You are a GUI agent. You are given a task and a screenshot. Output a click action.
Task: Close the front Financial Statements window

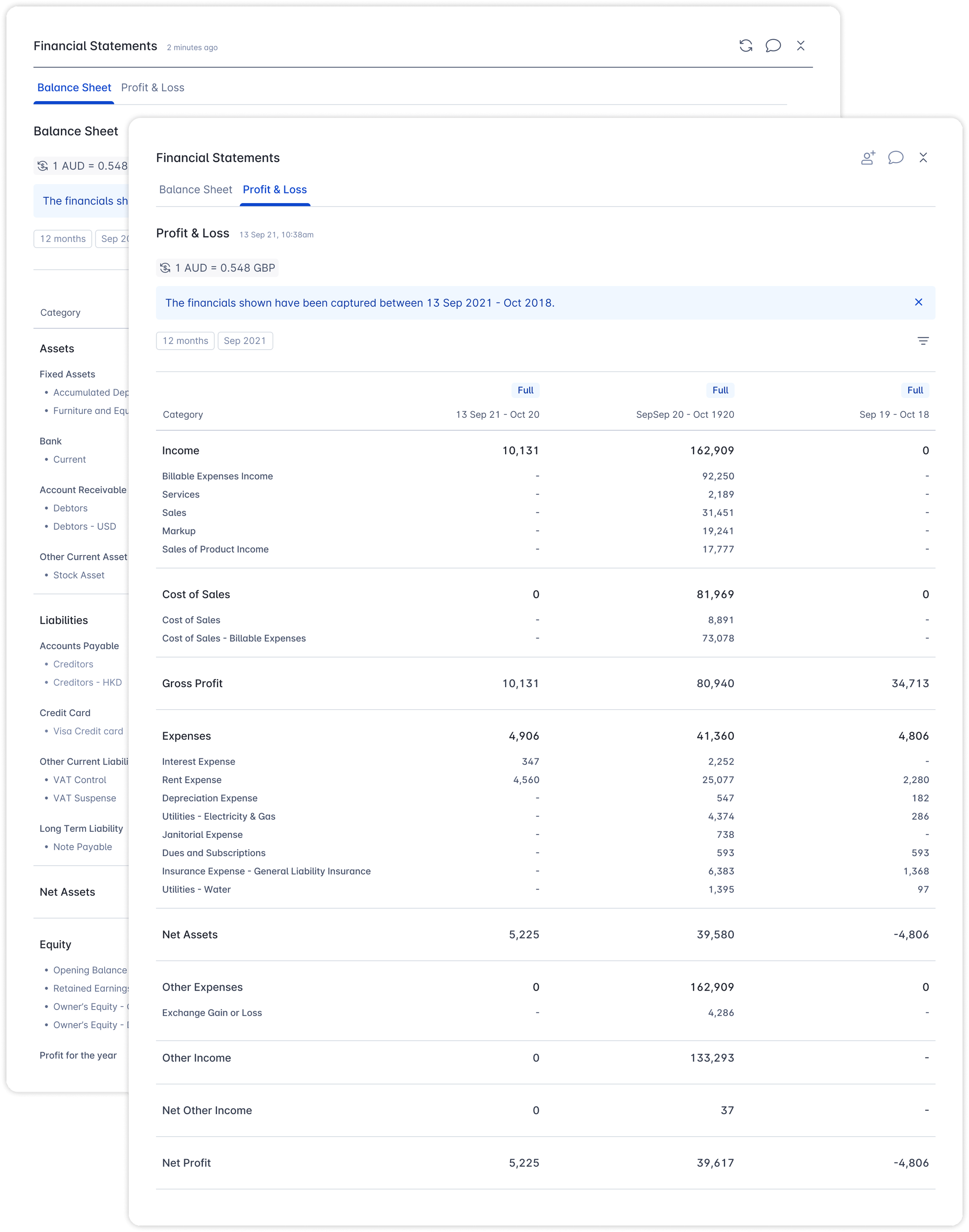point(923,158)
